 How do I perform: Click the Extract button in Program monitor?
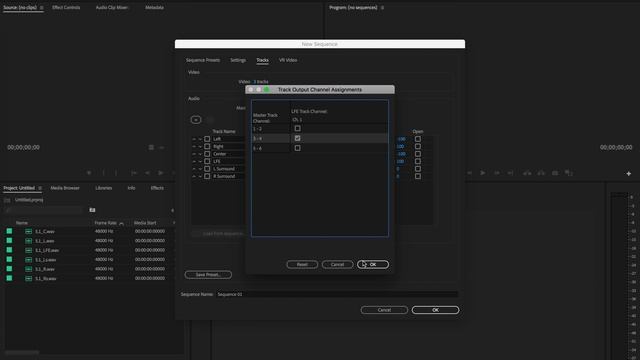pyautogui.click(x=541, y=173)
